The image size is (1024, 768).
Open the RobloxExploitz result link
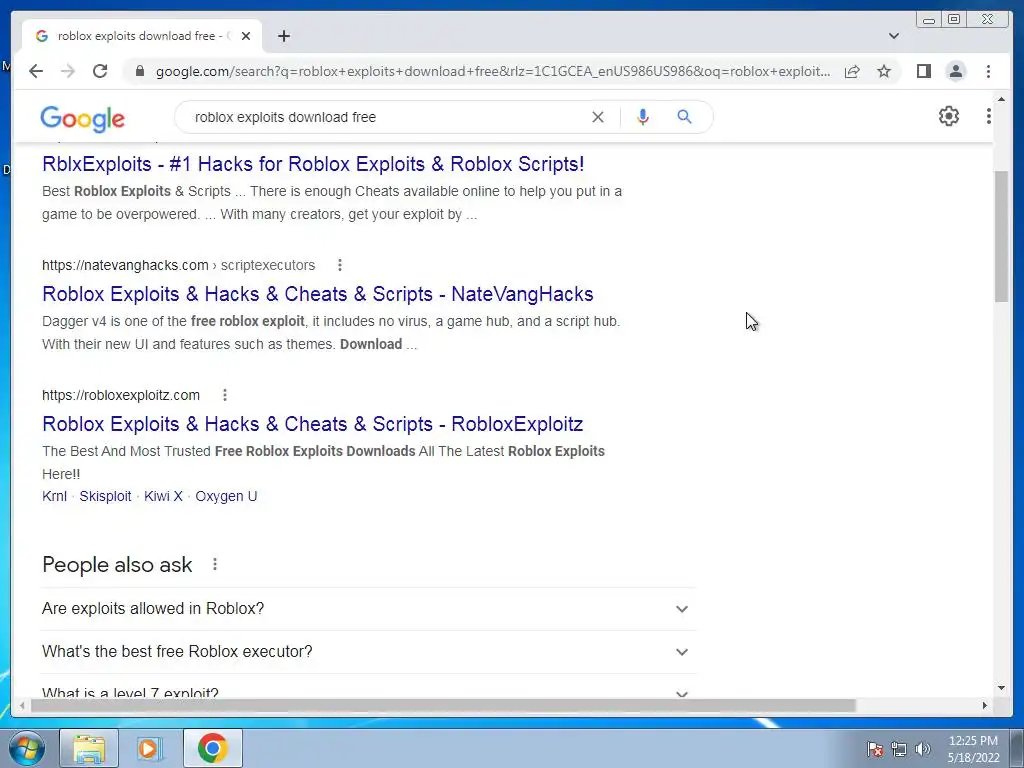[312, 424]
